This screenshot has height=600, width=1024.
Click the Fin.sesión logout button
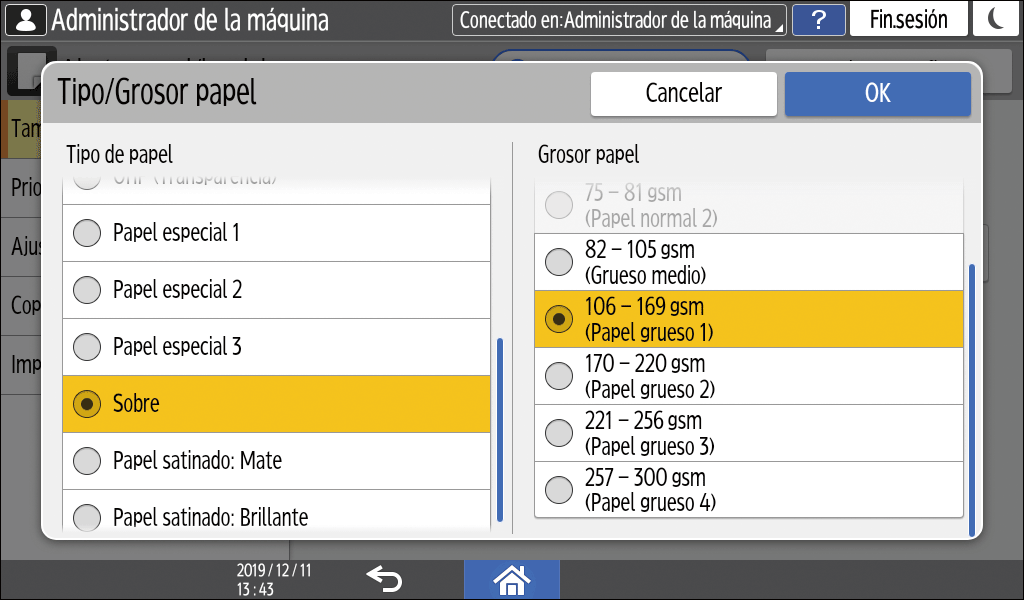(908, 20)
